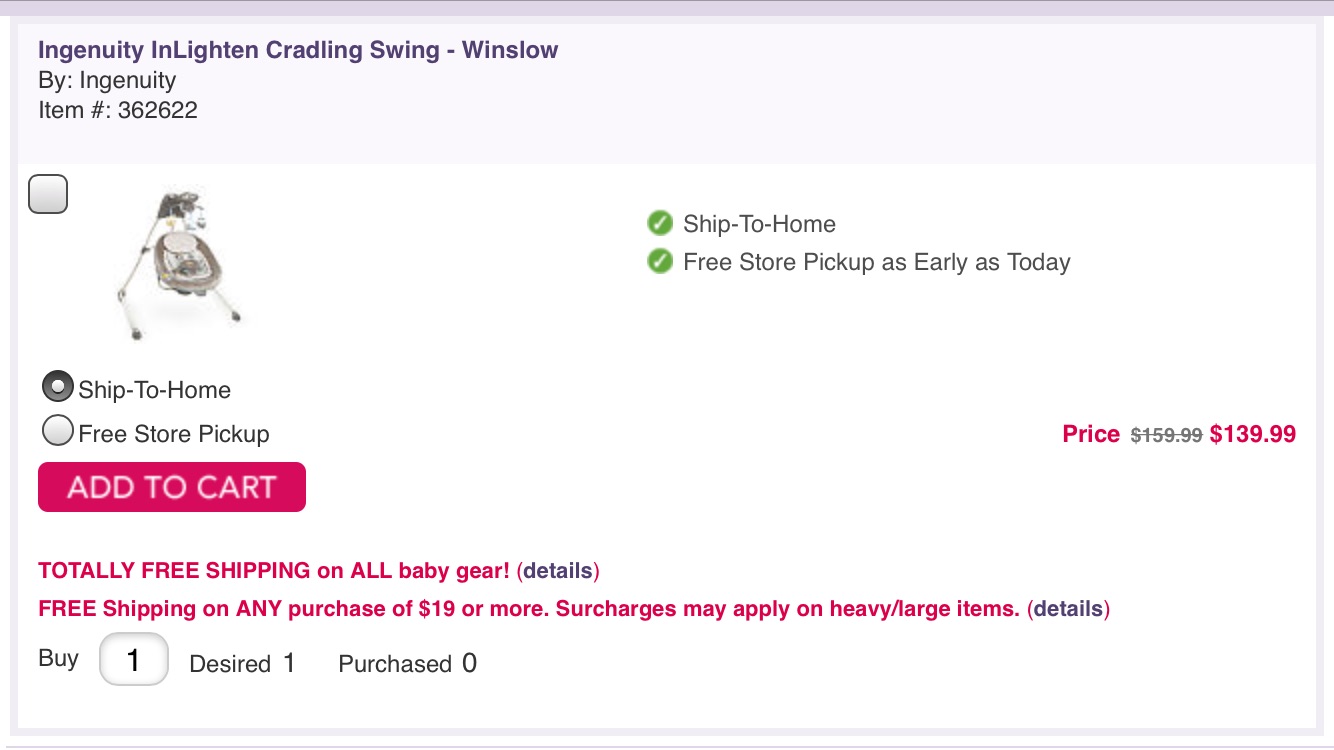Open the Ingenuity InLighten Cradling Swing title link
Image resolution: width=1334 pixels, height=750 pixels.
tap(298, 50)
